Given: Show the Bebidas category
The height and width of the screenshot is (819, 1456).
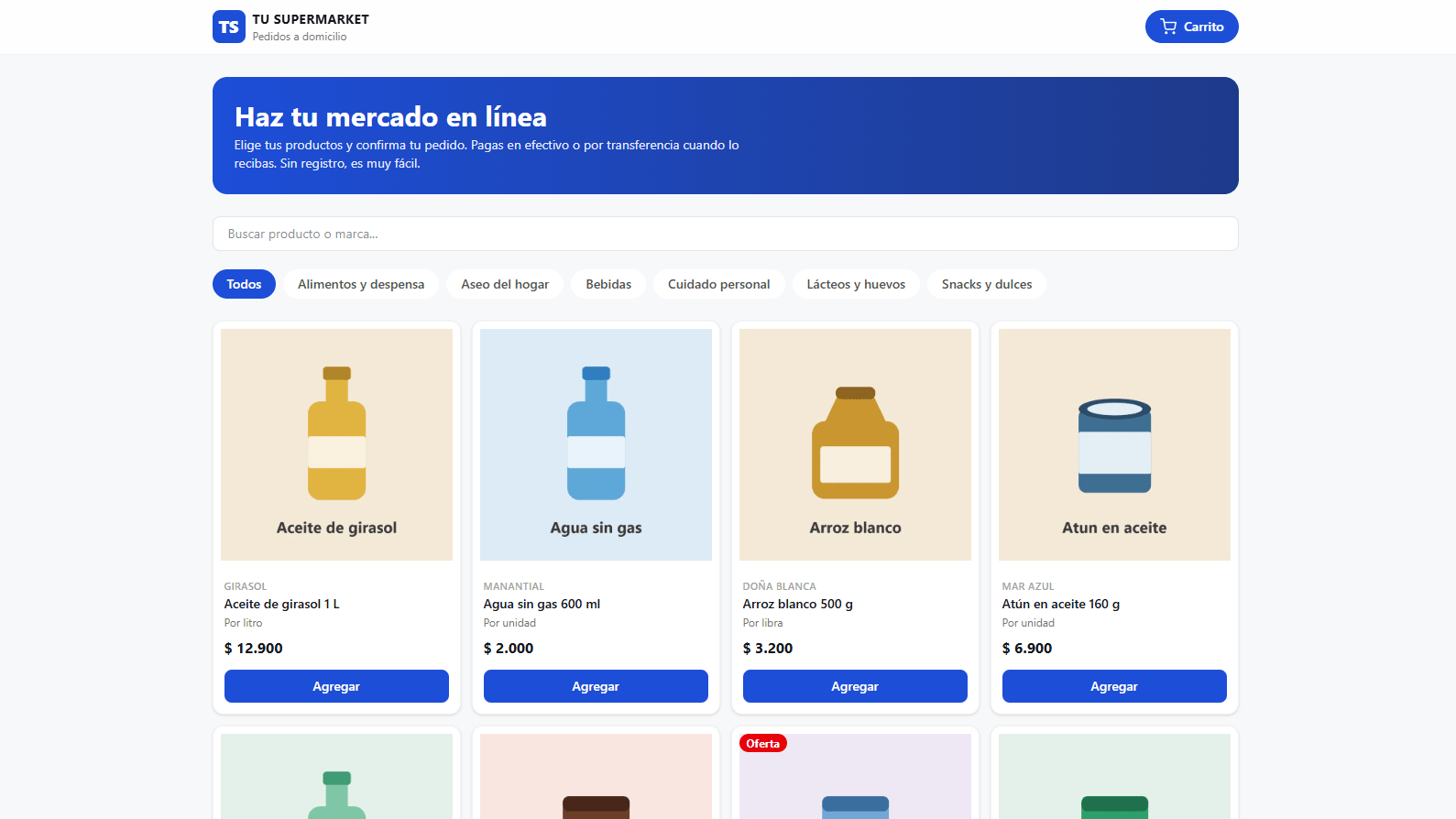Looking at the screenshot, I should (608, 284).
